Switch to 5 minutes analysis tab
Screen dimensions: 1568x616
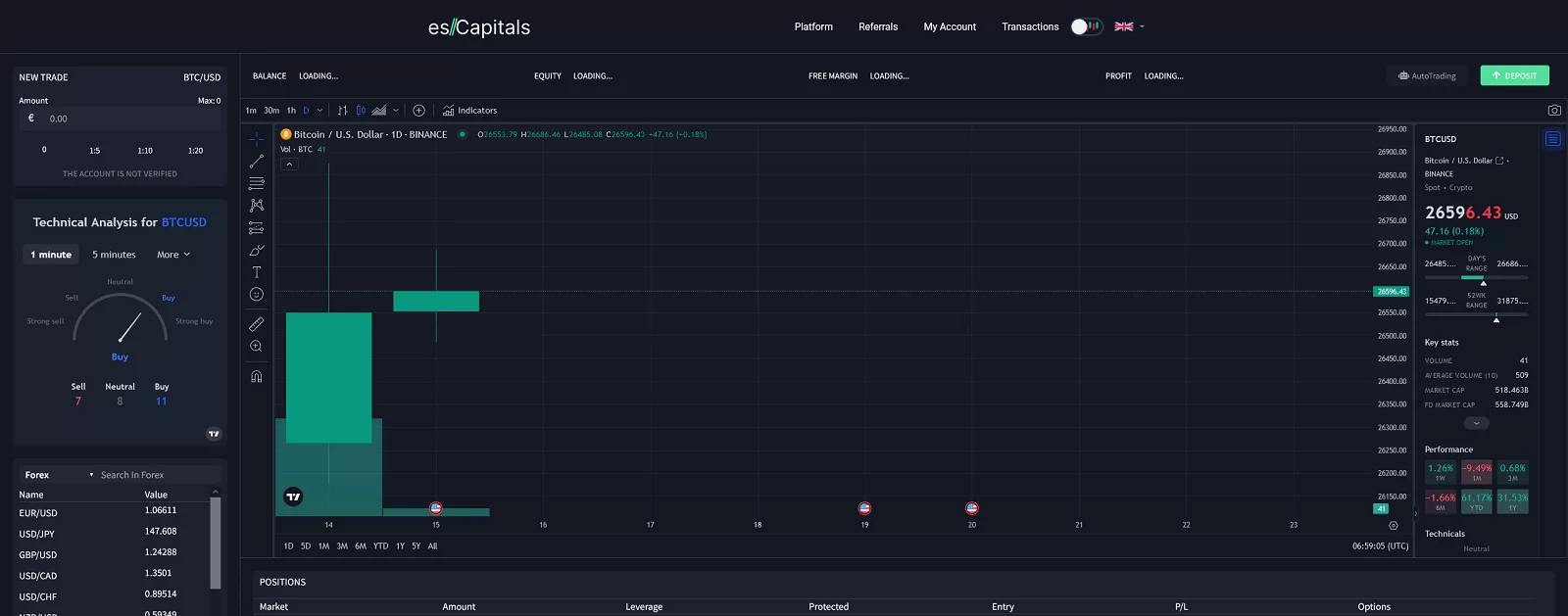pos(115,255)
